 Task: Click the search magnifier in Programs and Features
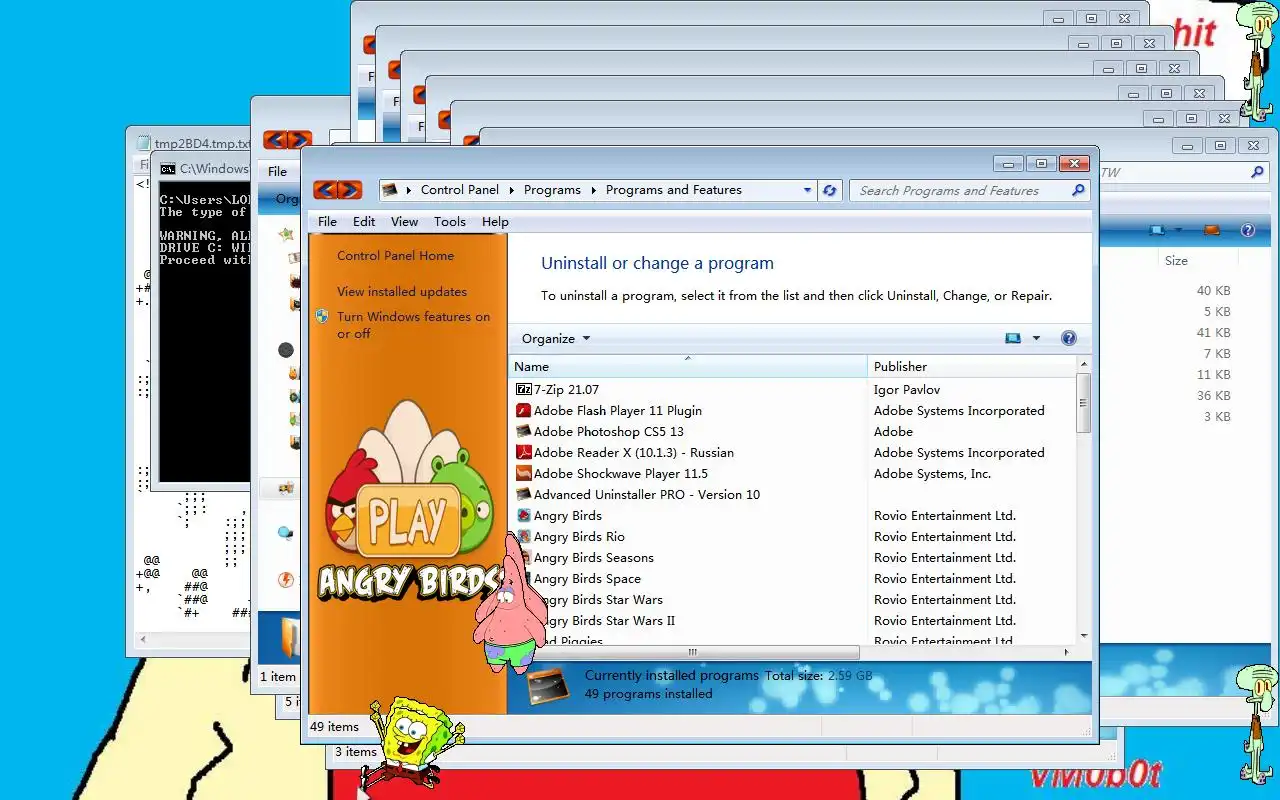[1078, 190]
